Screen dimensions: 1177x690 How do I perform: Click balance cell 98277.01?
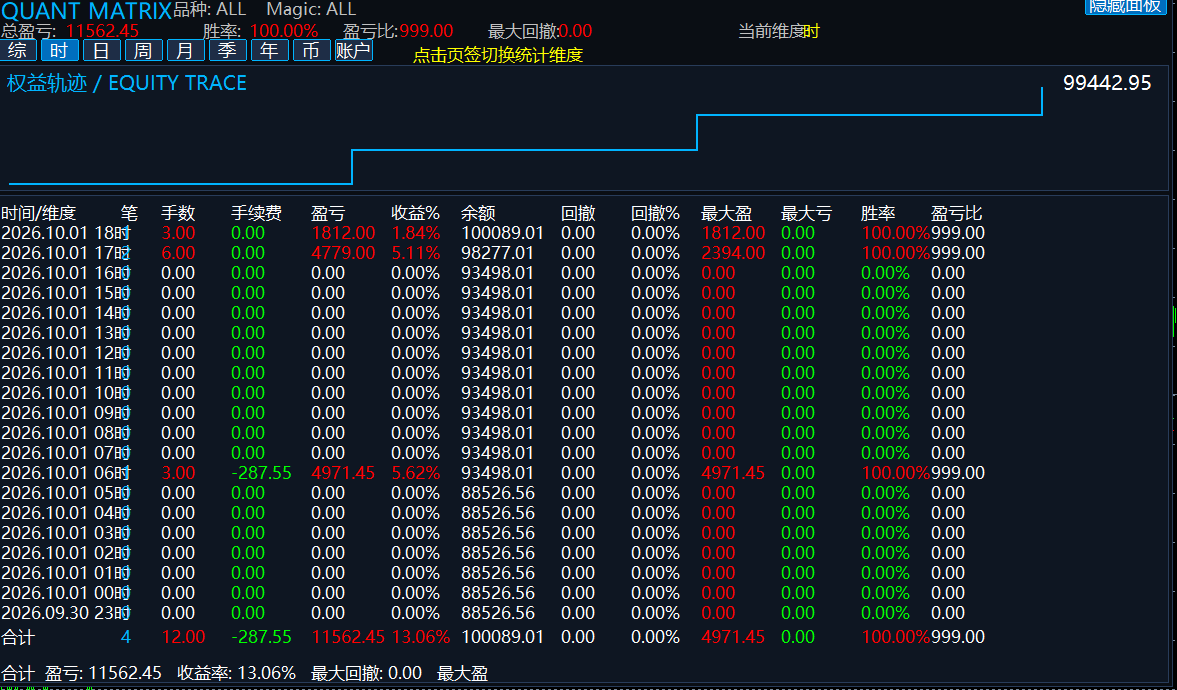[498, 253]
